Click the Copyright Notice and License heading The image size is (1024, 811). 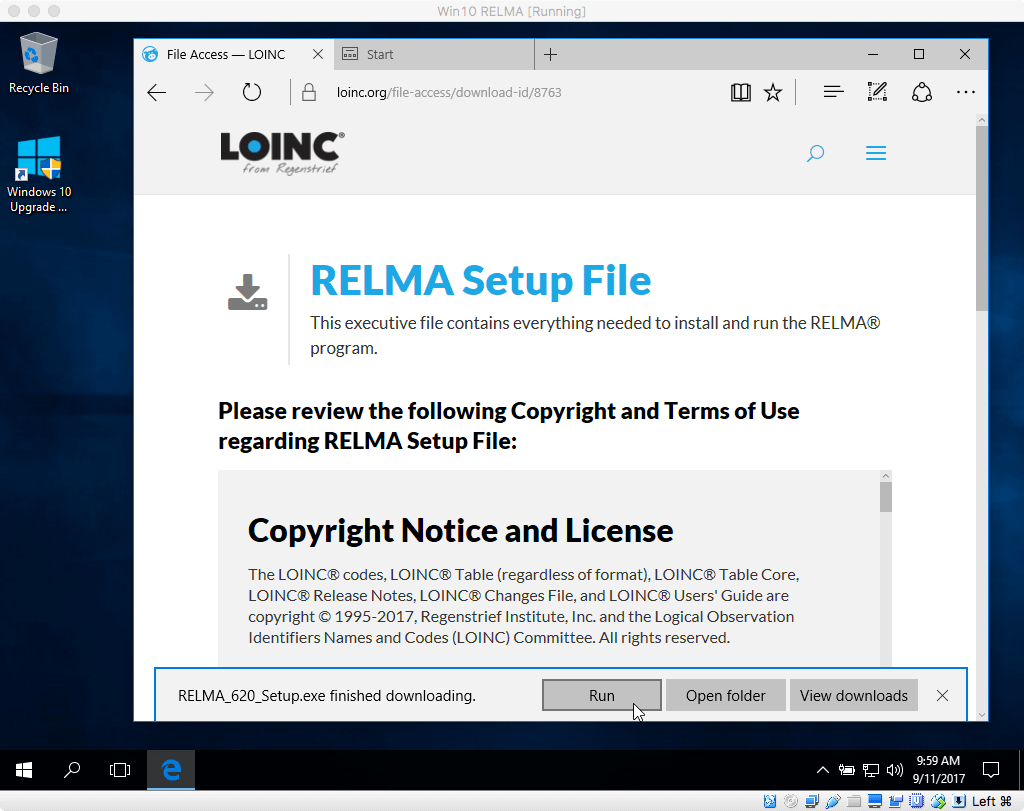tap(460, 530)
